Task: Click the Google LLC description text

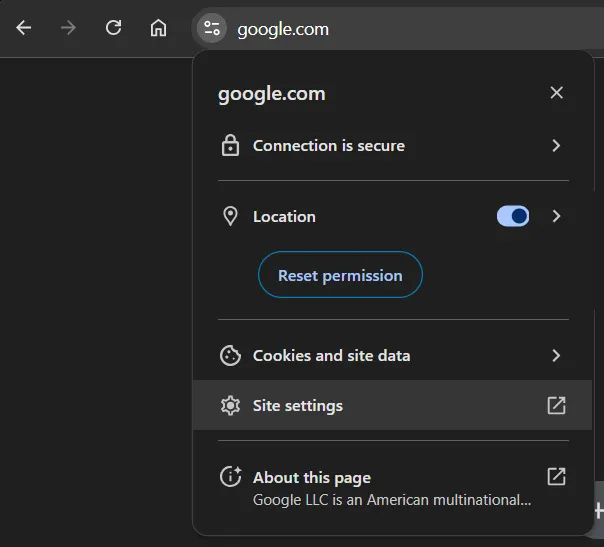Action: pos(392,500)
